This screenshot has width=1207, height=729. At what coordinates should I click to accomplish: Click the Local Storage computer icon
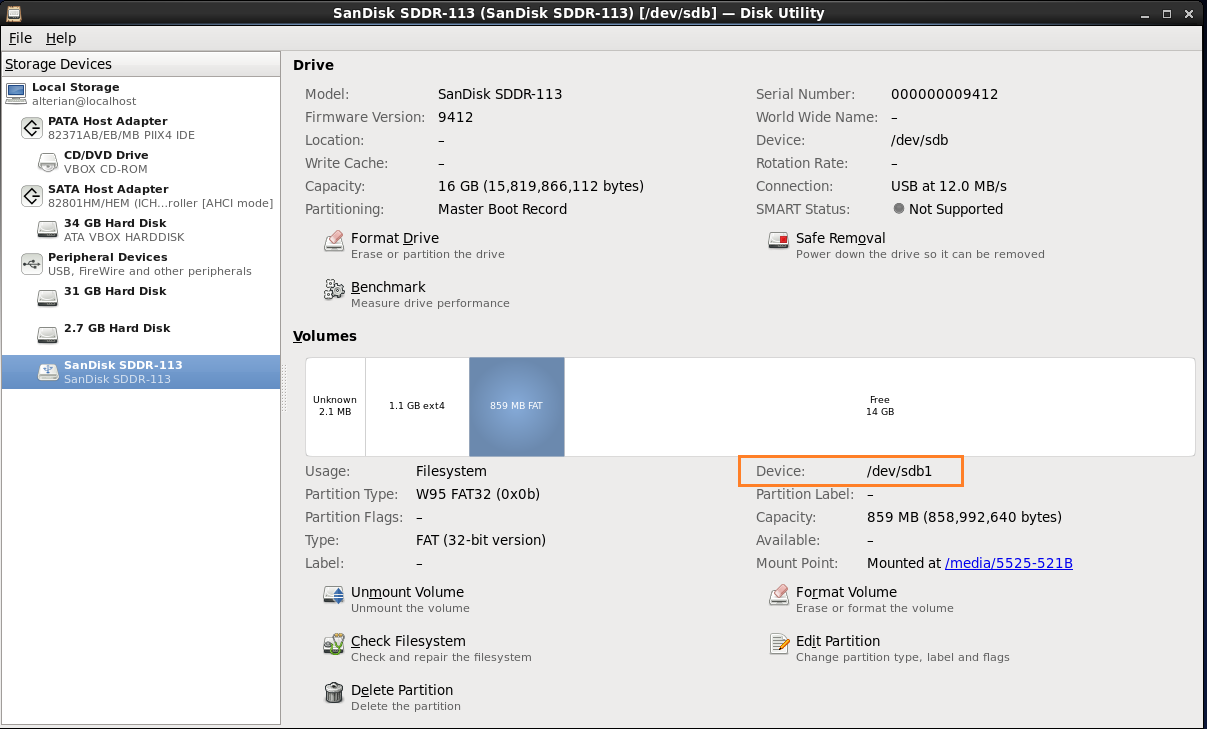(x=16, y=94)
